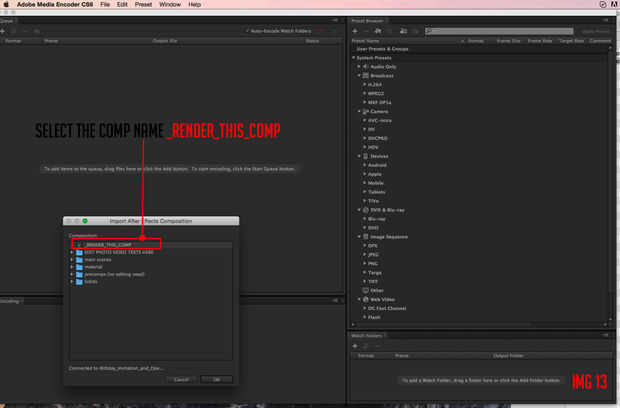Click OK in the Import Composition dialog
620x408 pixels.
click(216, 380)
